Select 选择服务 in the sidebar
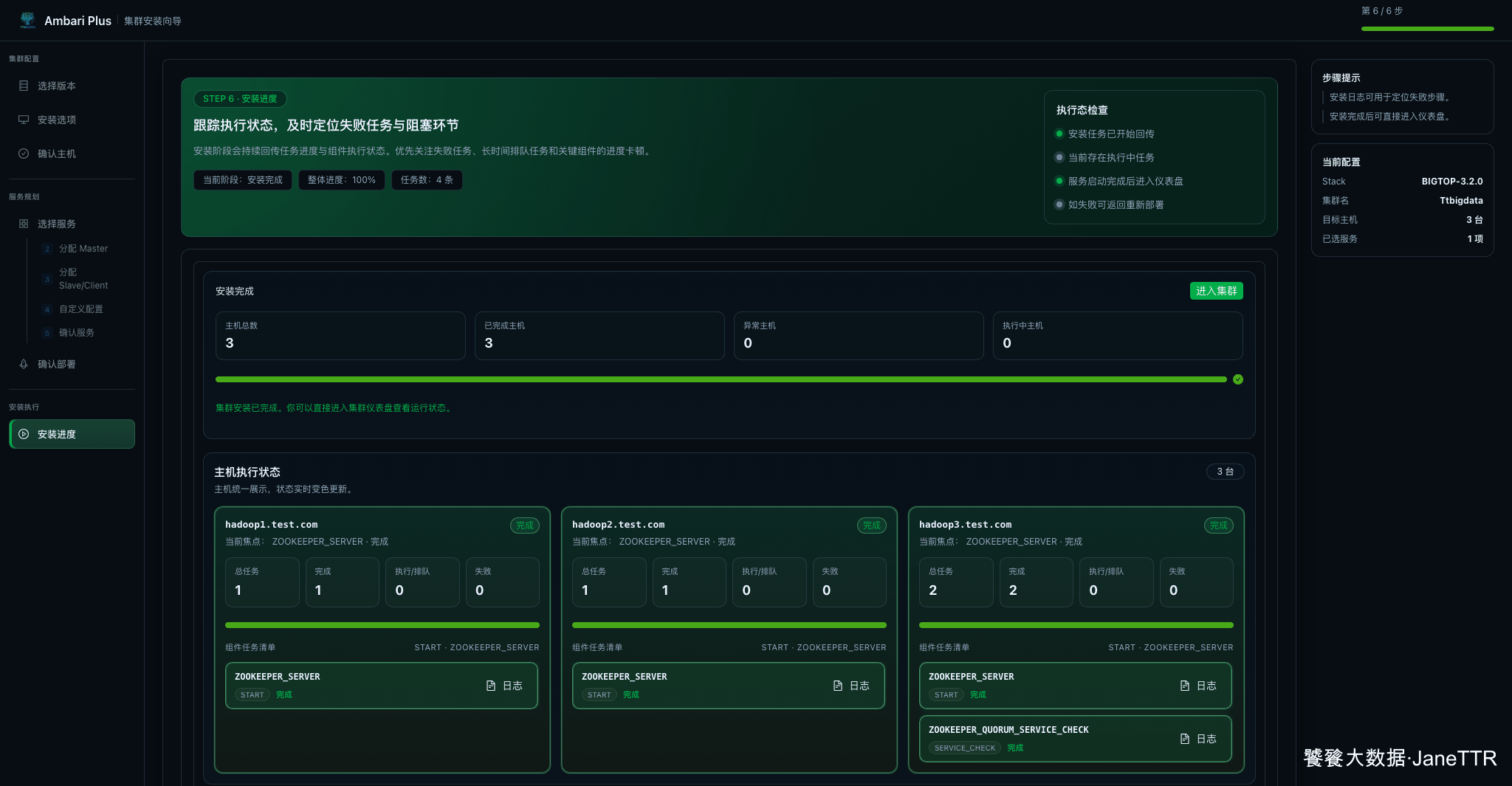The image size is (1512, 786). click(x=72, y=224)
